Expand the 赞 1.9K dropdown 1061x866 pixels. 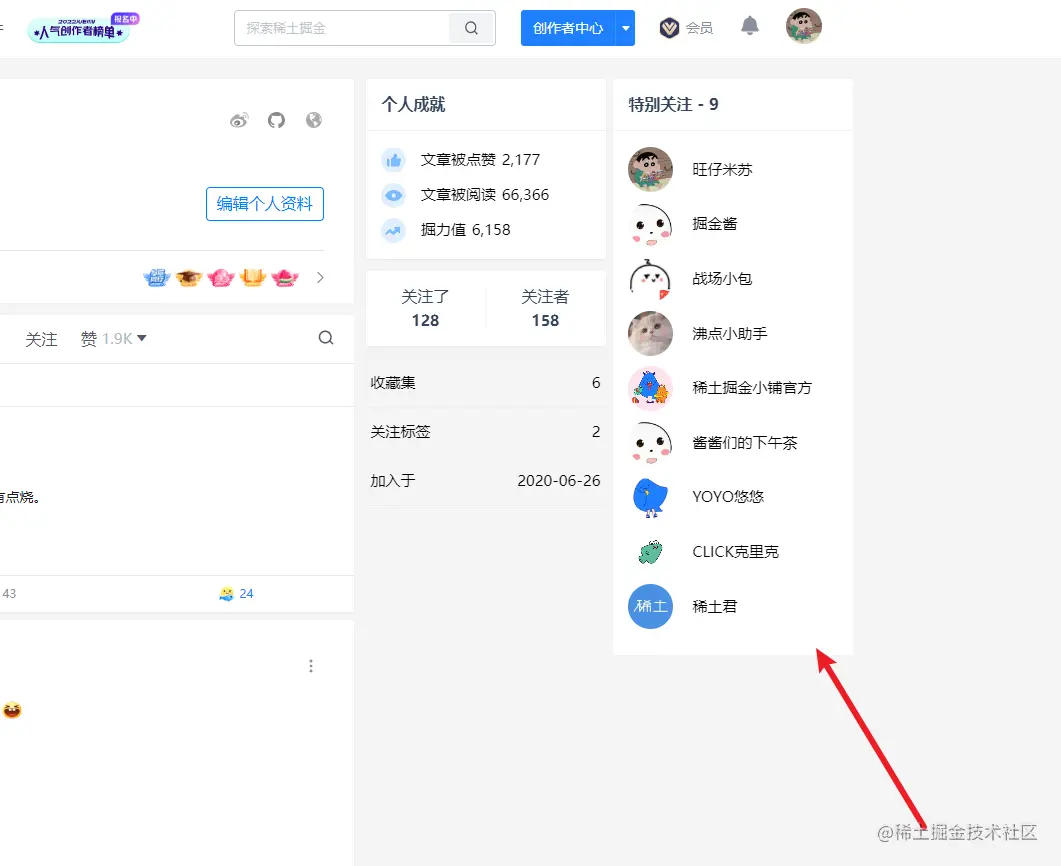tap(113, 338)
